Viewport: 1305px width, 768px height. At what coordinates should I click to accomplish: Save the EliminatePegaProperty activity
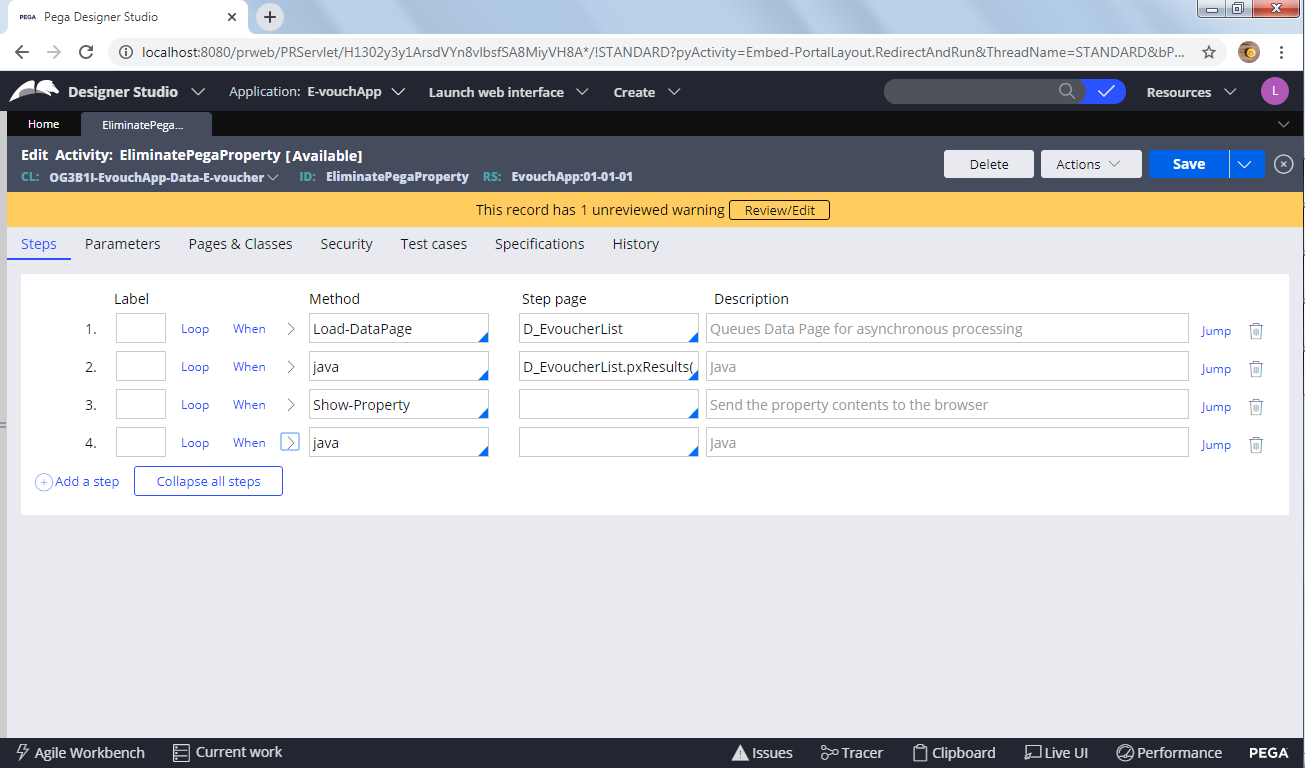tap(1188, 164)
